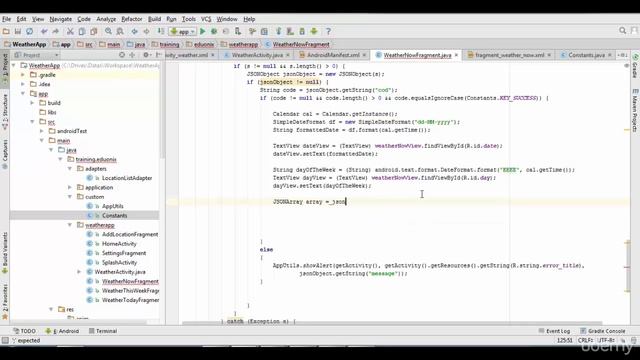Image resolution: width=640 pixels, height=360 pixels.
Task: Switch to WeatherActivity.java editor tab
Action: [257, 55]
